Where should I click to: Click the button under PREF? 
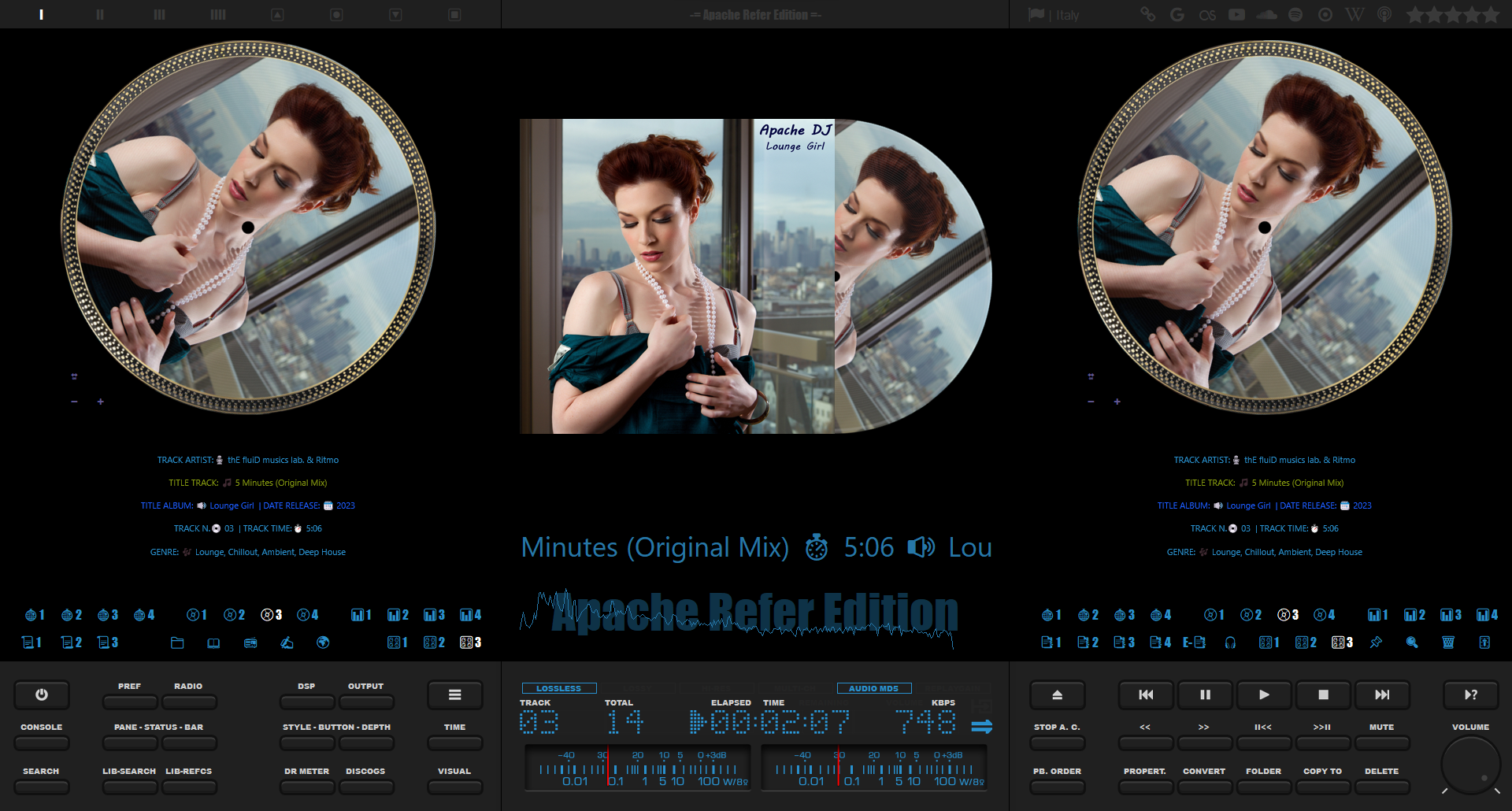130,701
